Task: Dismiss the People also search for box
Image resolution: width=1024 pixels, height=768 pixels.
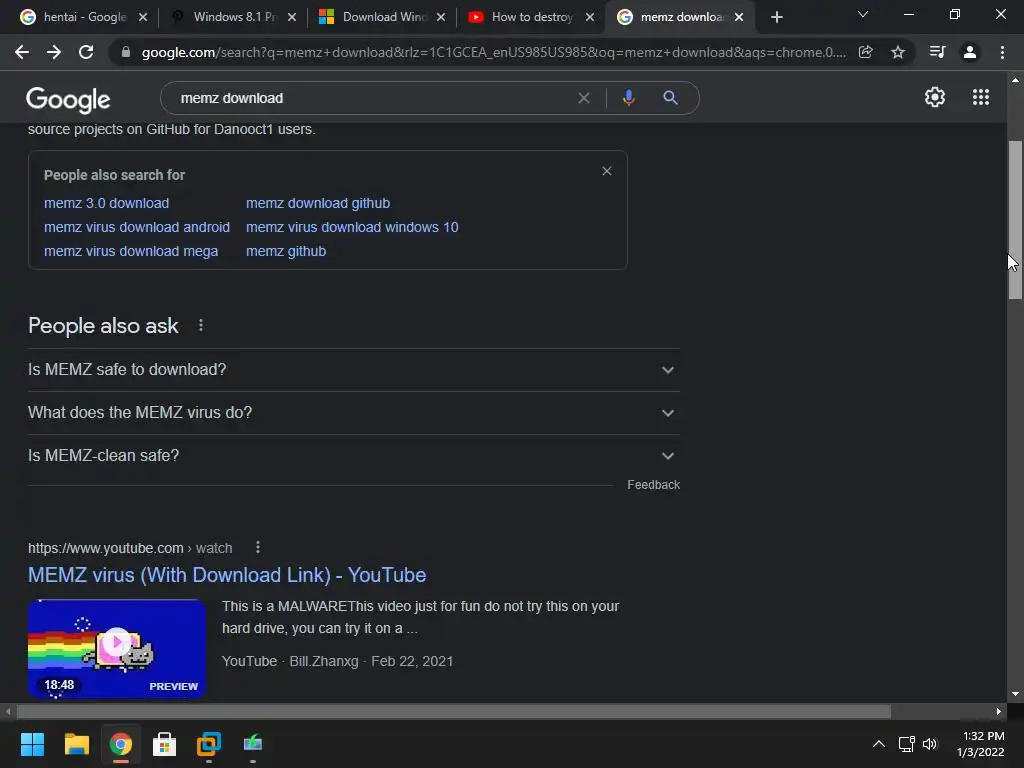Action: coord(607,171)
